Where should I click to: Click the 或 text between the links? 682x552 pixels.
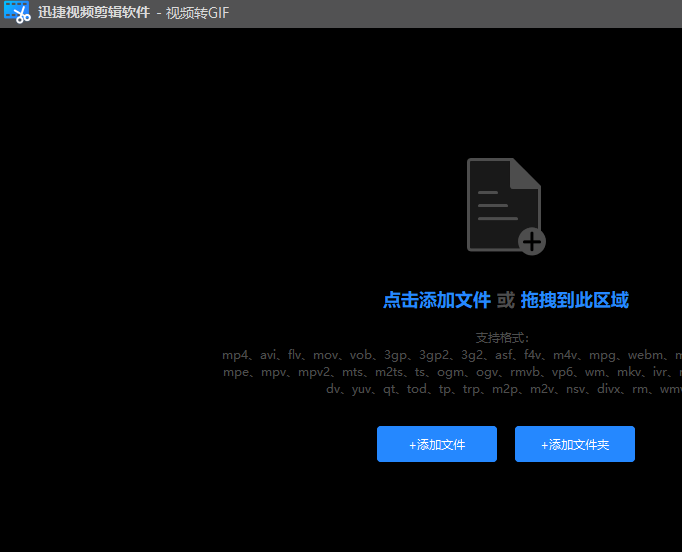click(x=506, y=300)
